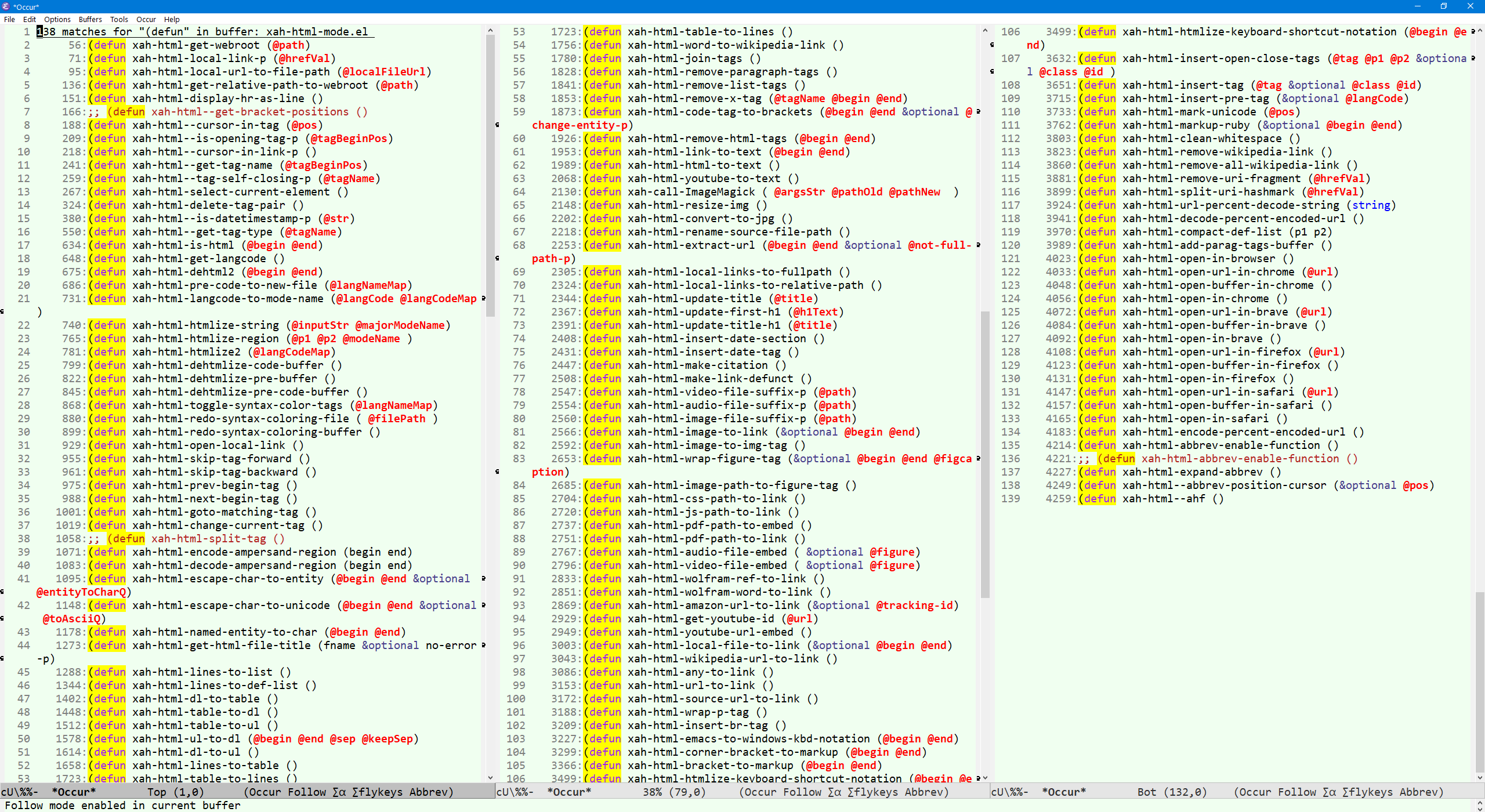Viewport: 1485px width, 812px height.
Task: Go to match xah-html-video-file-suffix-p
Action: click(717, 392)
